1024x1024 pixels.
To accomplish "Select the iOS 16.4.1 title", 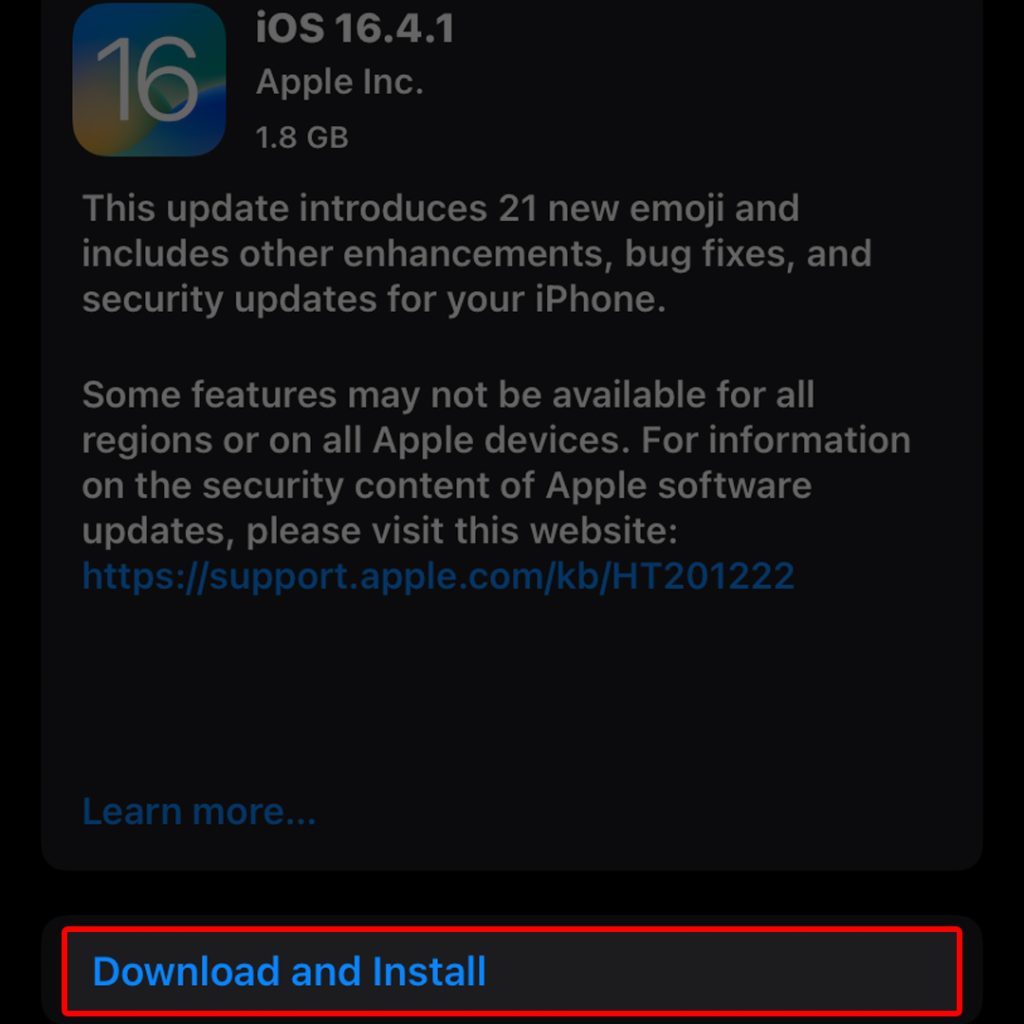I will (x=355, y=29).
